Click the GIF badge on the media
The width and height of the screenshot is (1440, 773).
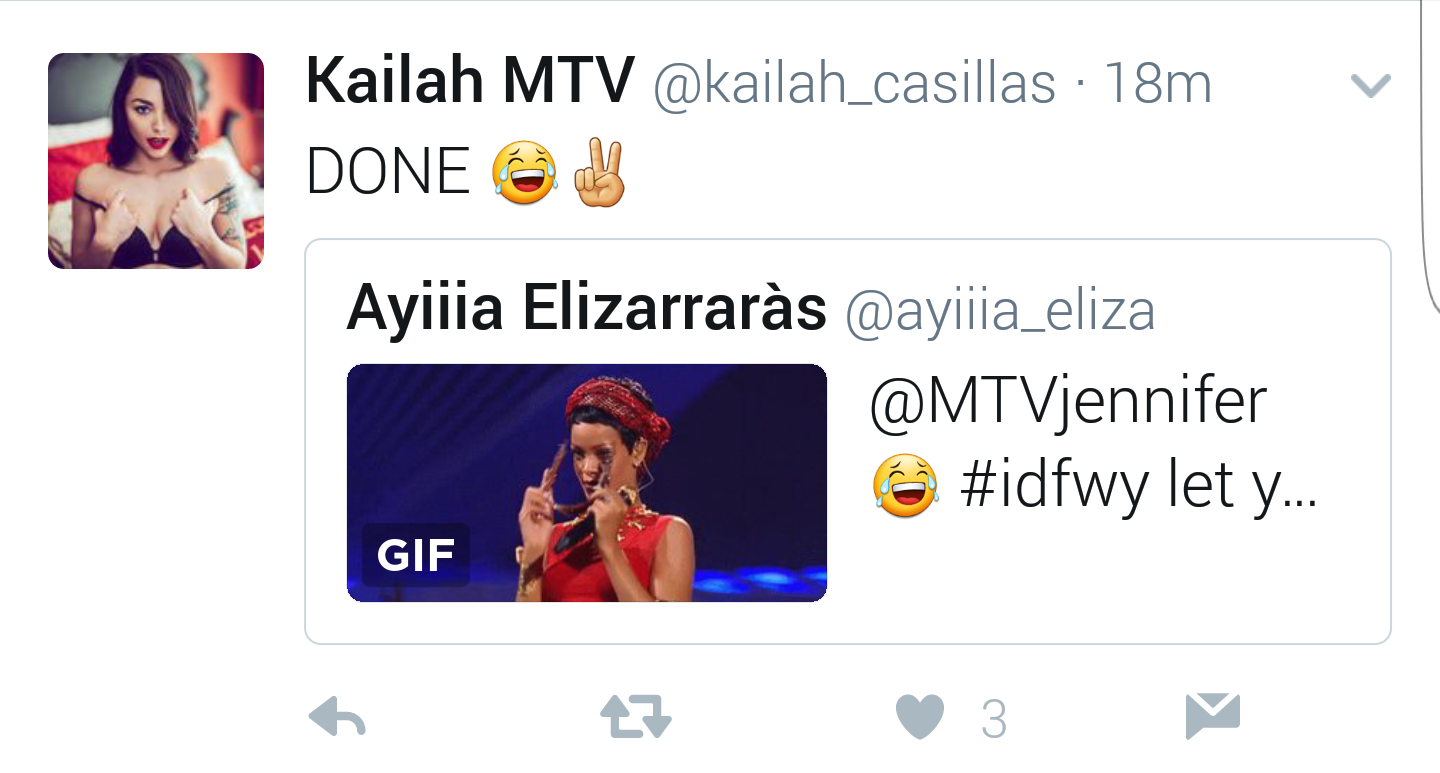tap(415, 554)
